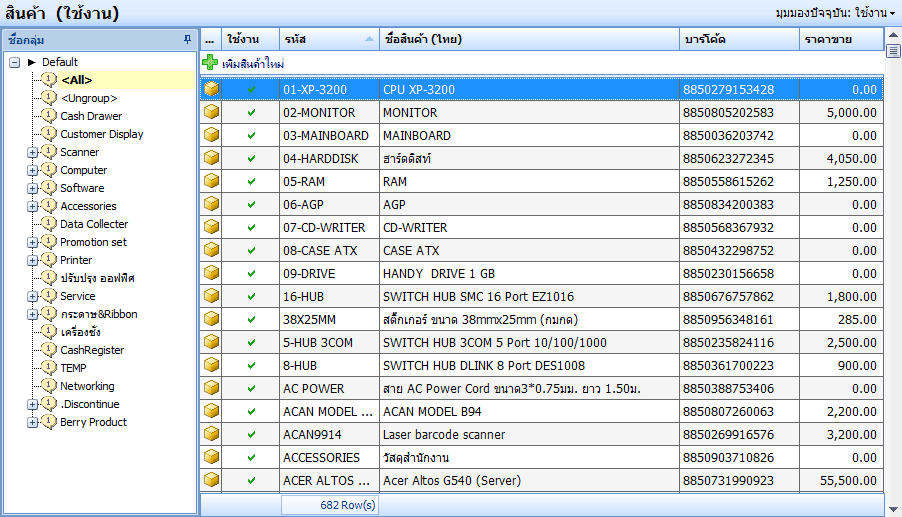Expand the Computer group in tree
902x517 pixels.
click(x=33, y=171)
